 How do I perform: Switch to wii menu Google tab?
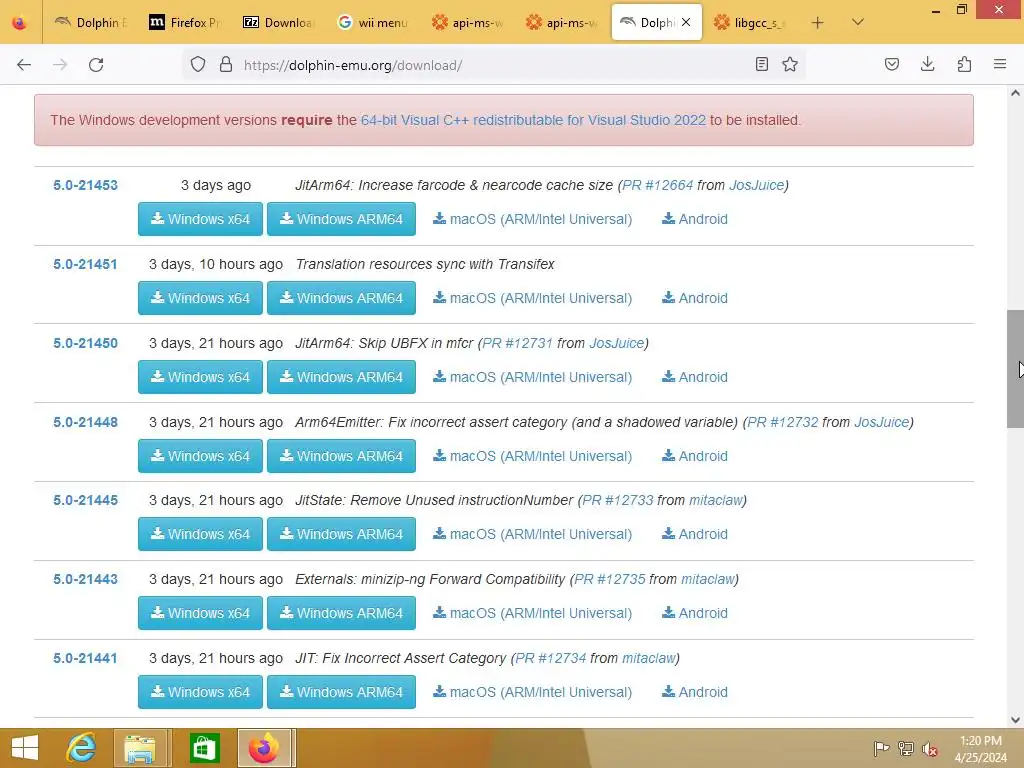coord(374,23)
